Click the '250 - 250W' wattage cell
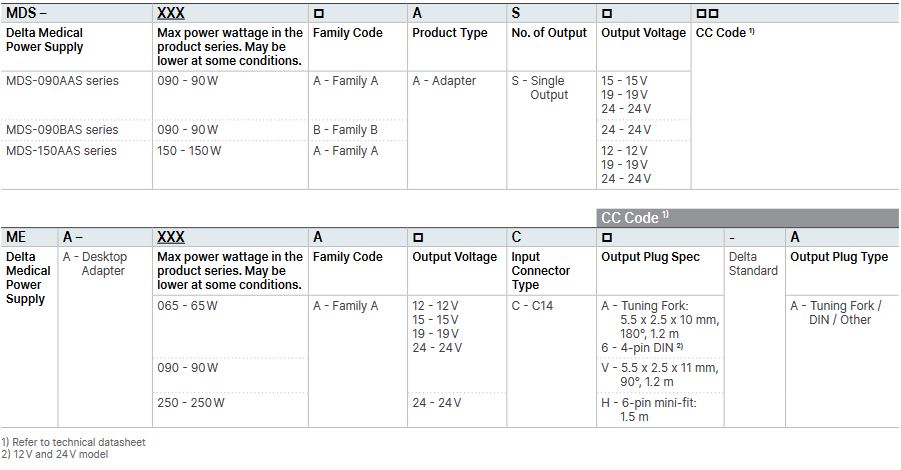The image size is (901, 470). (x=191, y=403)
